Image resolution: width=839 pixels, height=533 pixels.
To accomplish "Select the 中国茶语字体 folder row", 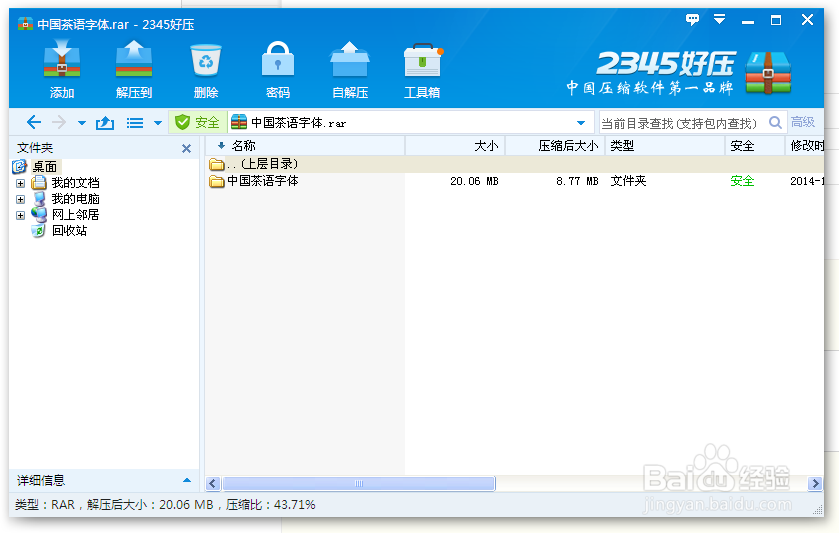I will click(x=514, y=181).
